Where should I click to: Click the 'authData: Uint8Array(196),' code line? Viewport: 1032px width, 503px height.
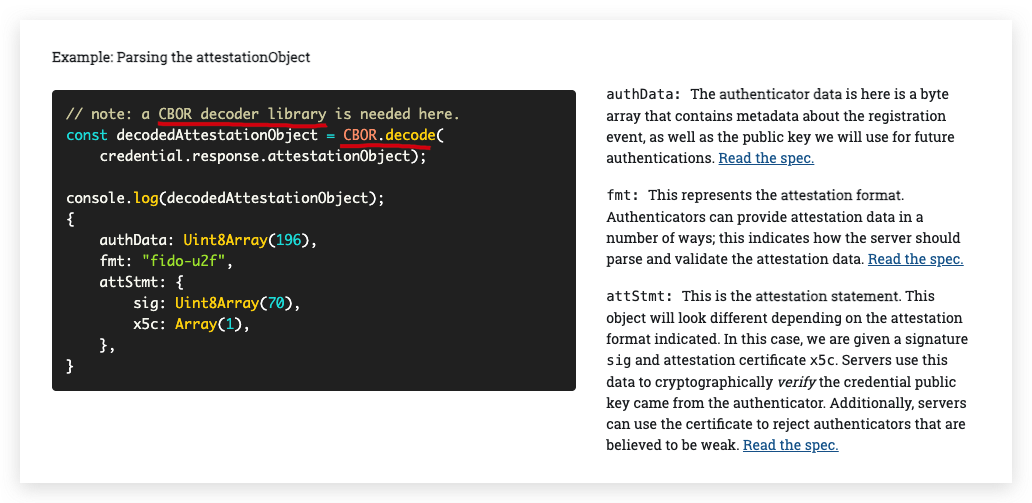click(x=209, y=240)
